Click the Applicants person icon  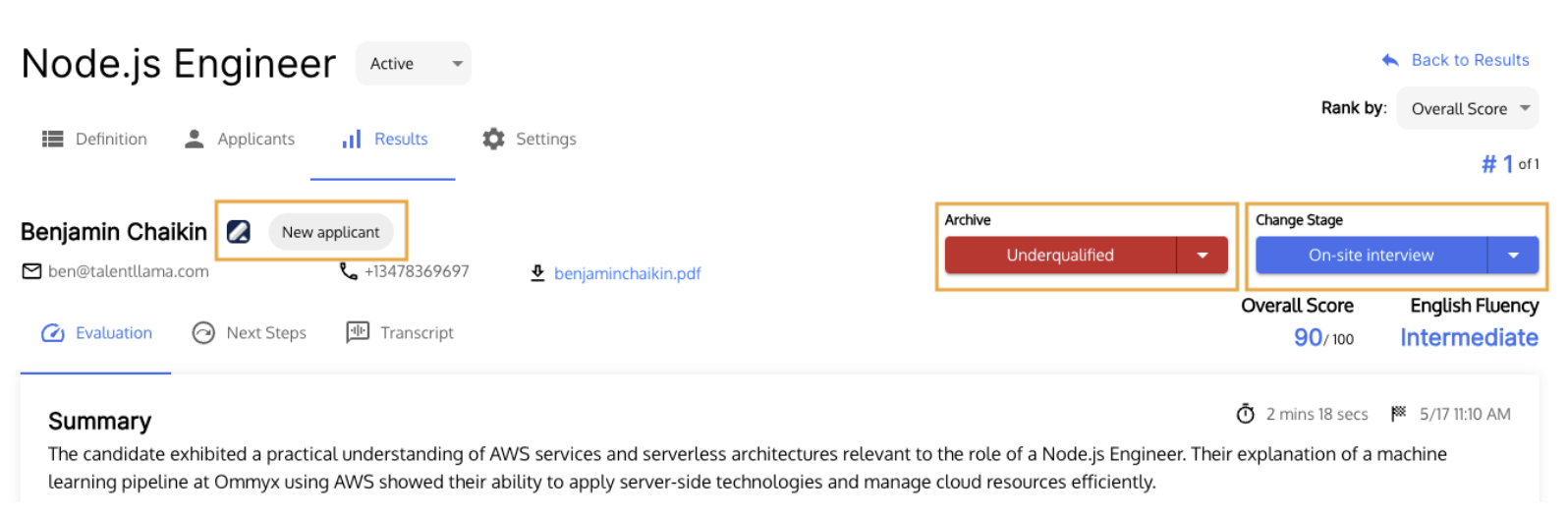point(195,139)
